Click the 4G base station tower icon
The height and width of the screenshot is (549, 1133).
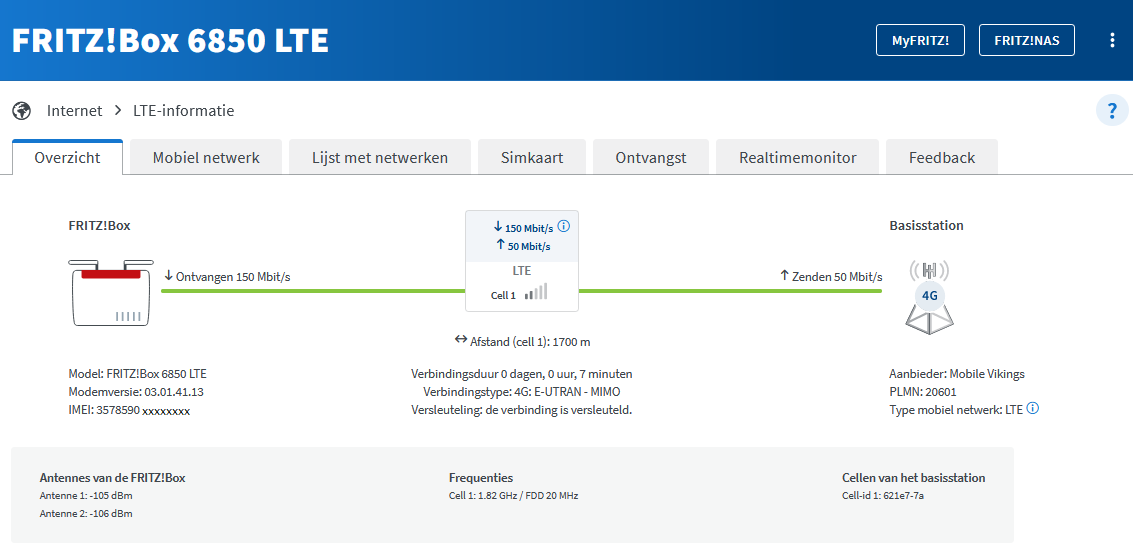pos(929,296)
